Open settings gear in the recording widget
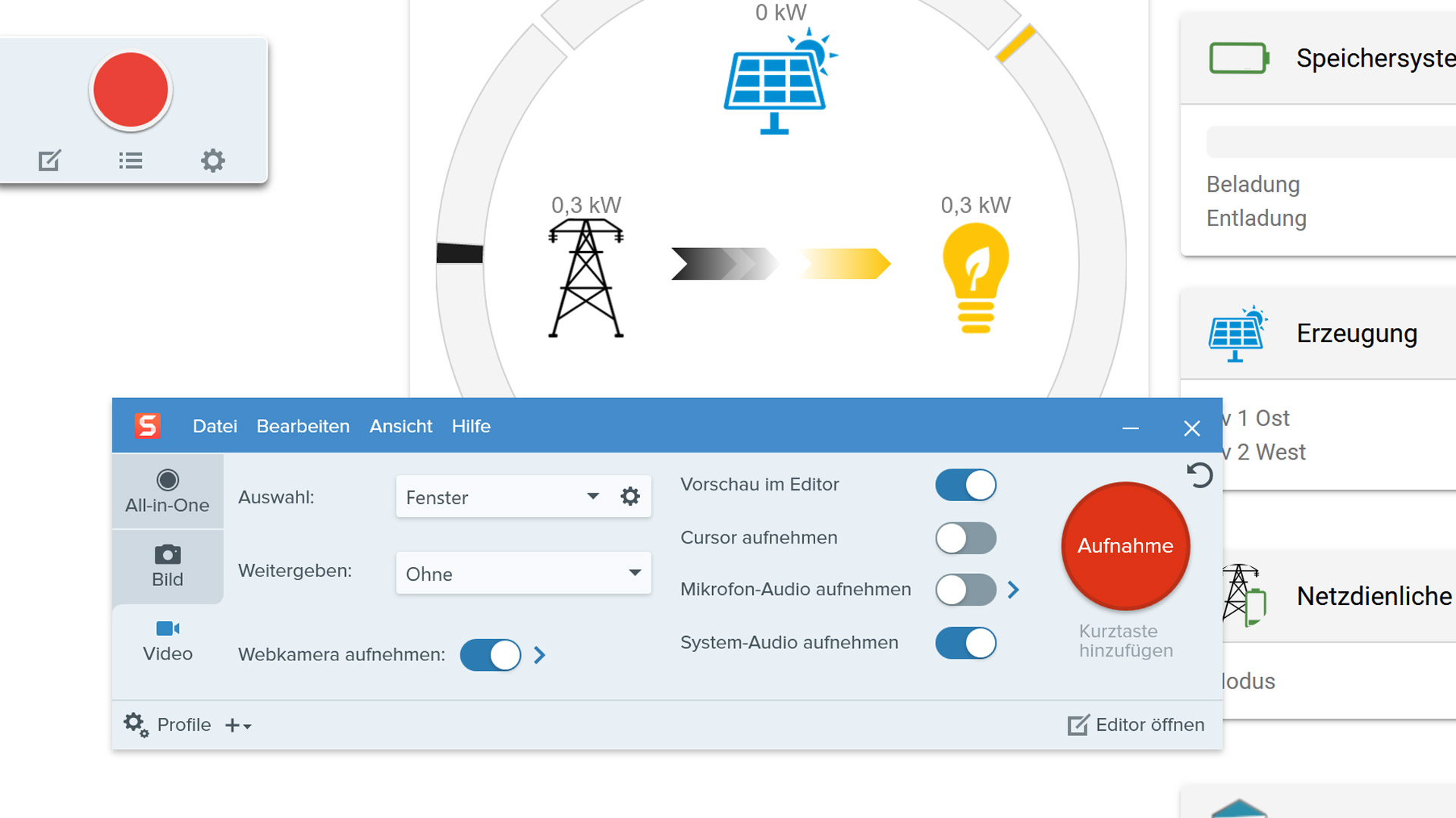The width and height of the screenshot is (1456, 818). tap(213, 161)
